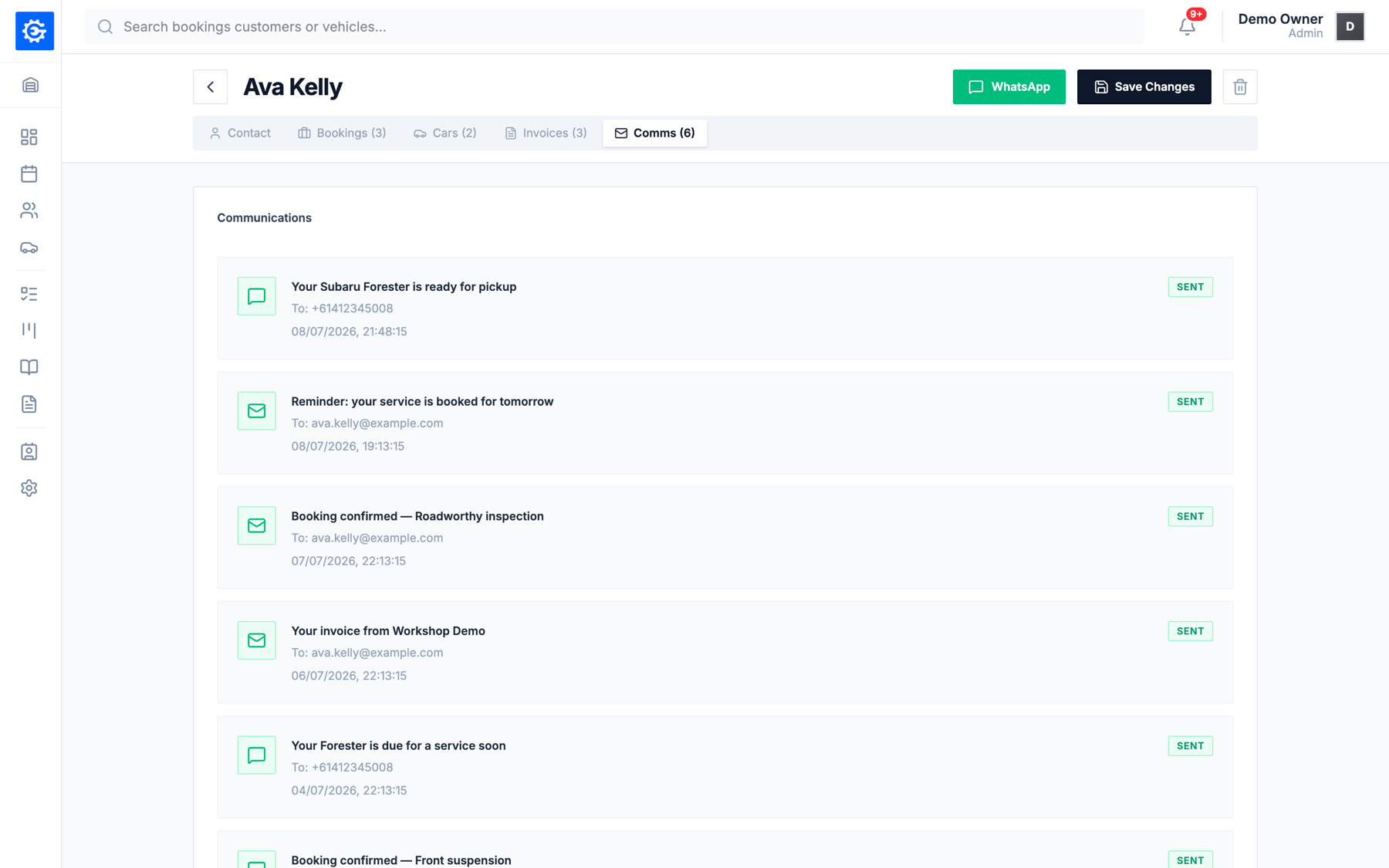Switch to the Cars (2) tab
The height and width of the screenshot is (868, 1389).
pyautogui.click(x=445, y=133)
